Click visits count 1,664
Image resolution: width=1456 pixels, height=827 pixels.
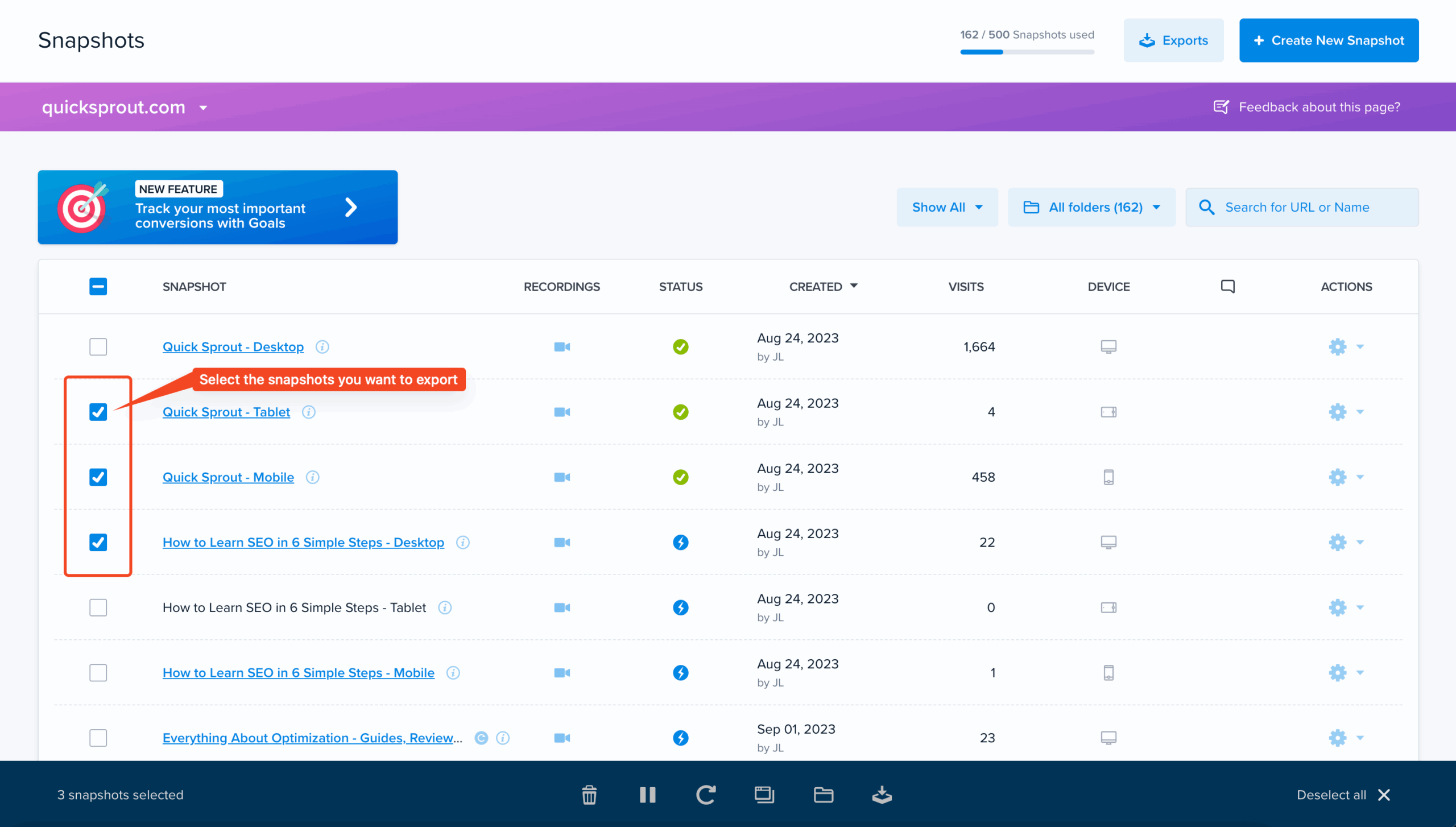click(979, 346)
